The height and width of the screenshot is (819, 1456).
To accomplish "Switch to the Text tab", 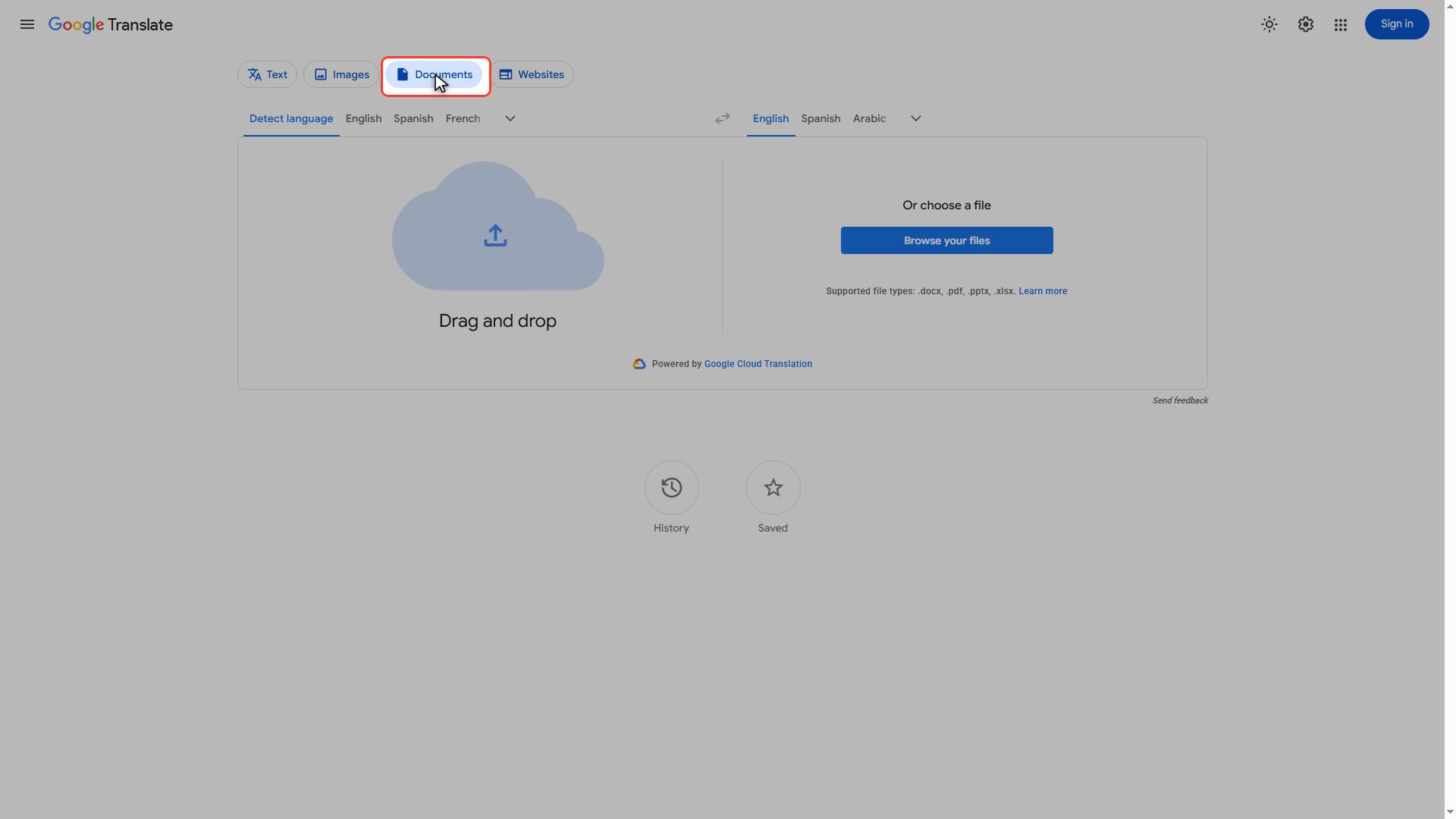I will point(267,74).
